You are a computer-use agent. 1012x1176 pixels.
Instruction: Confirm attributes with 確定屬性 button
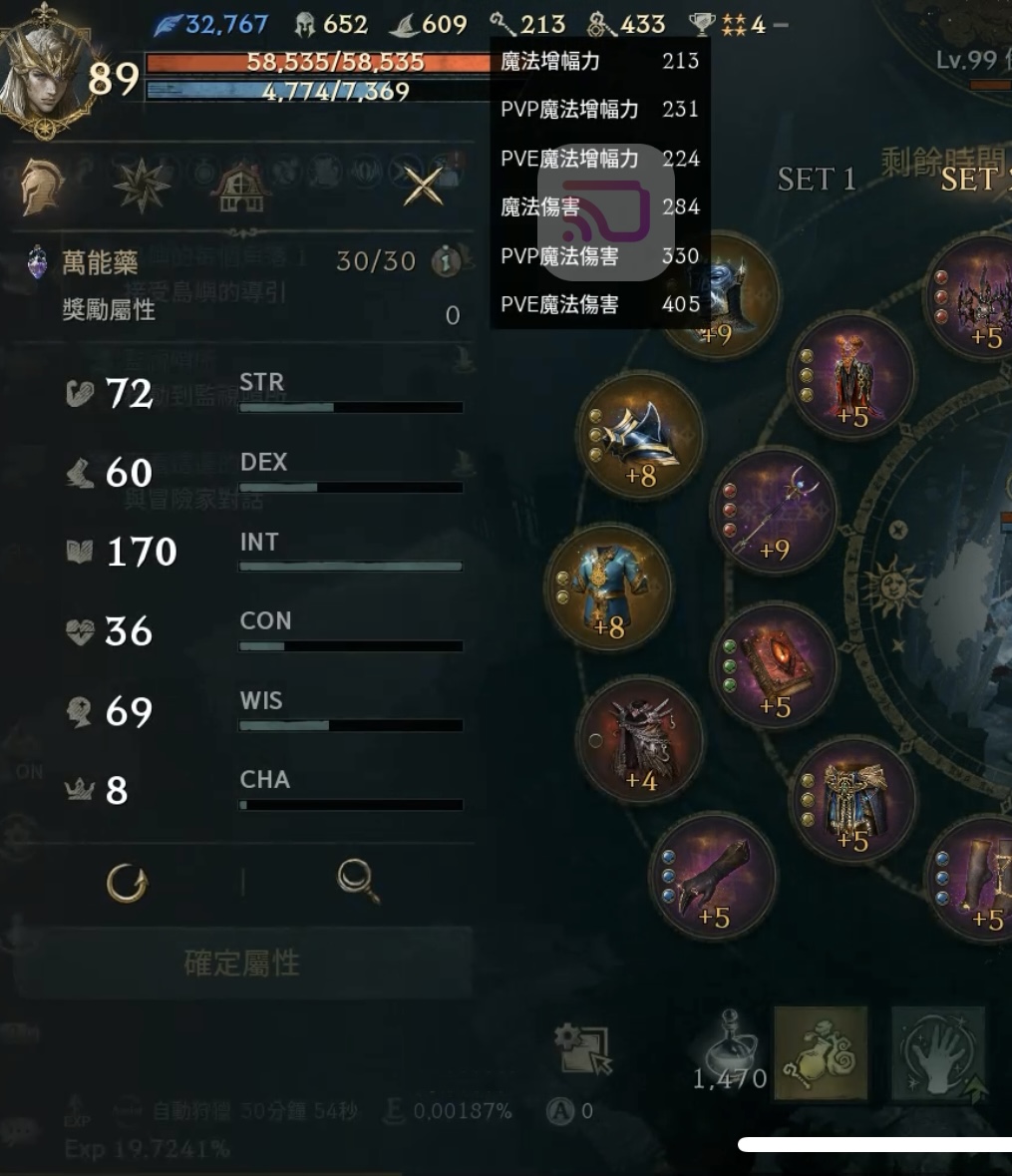(242, 963)
